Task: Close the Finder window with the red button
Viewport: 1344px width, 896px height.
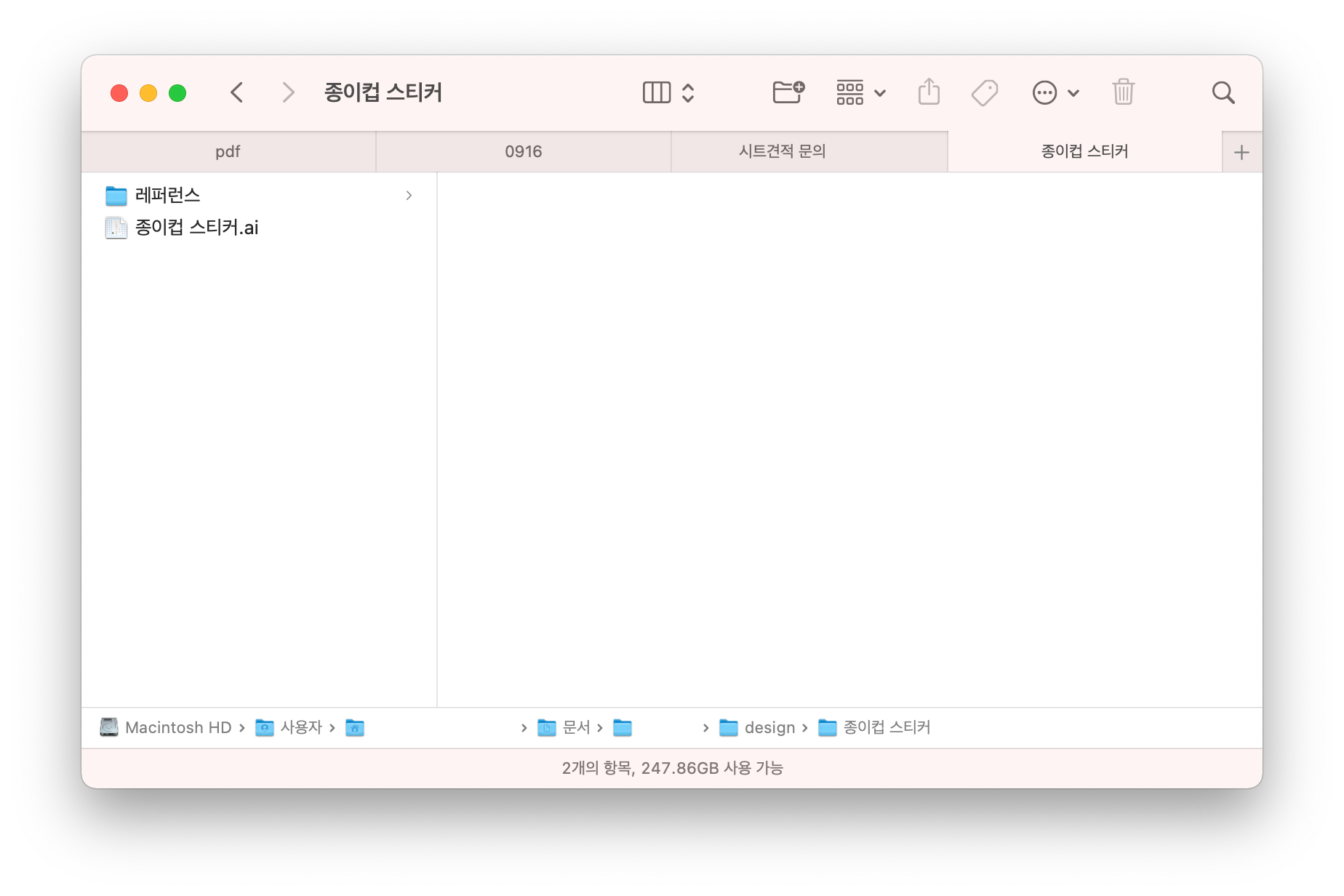Action: tap(119, 93)
